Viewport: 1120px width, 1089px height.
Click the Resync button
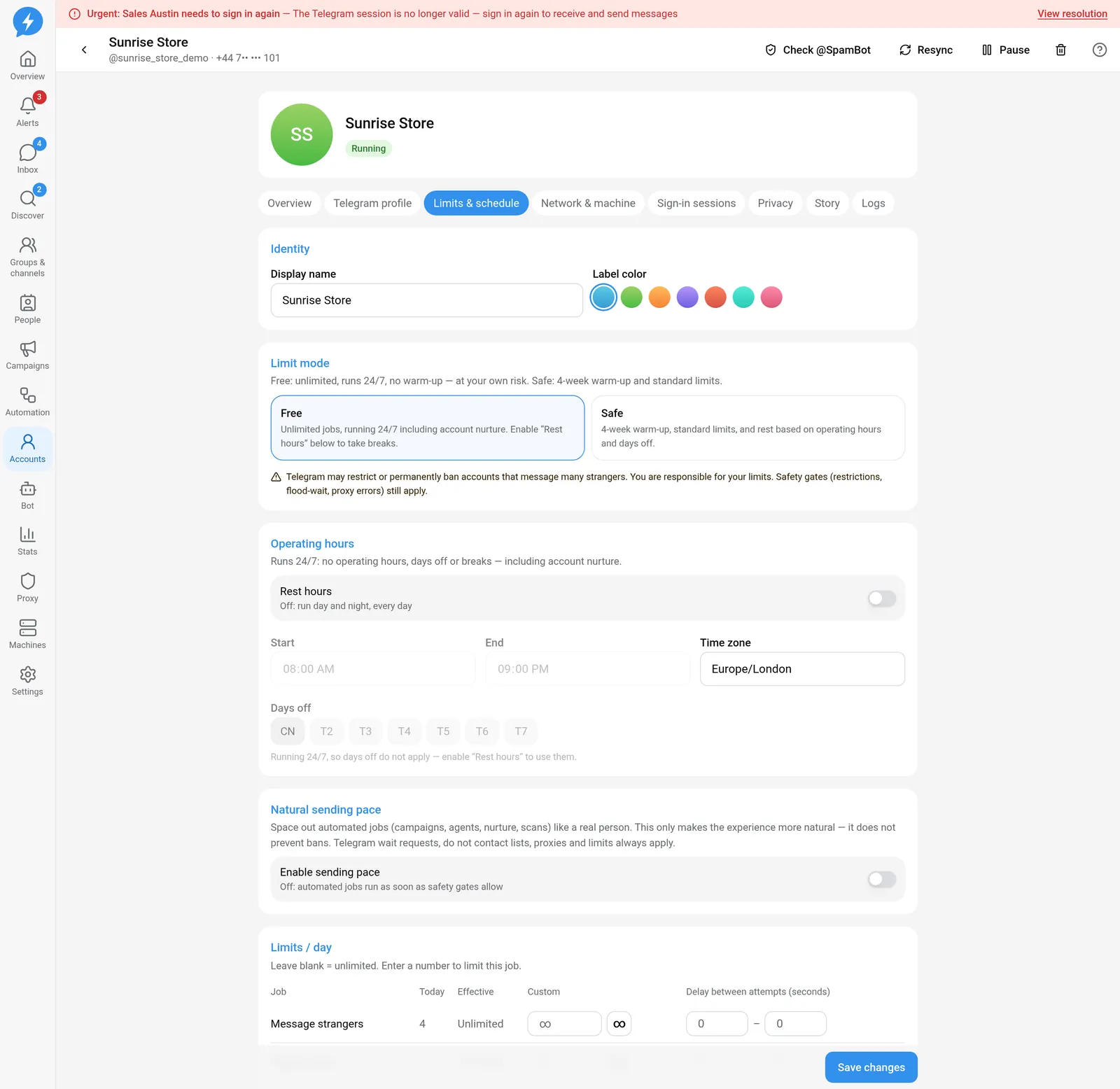(926, 50)
